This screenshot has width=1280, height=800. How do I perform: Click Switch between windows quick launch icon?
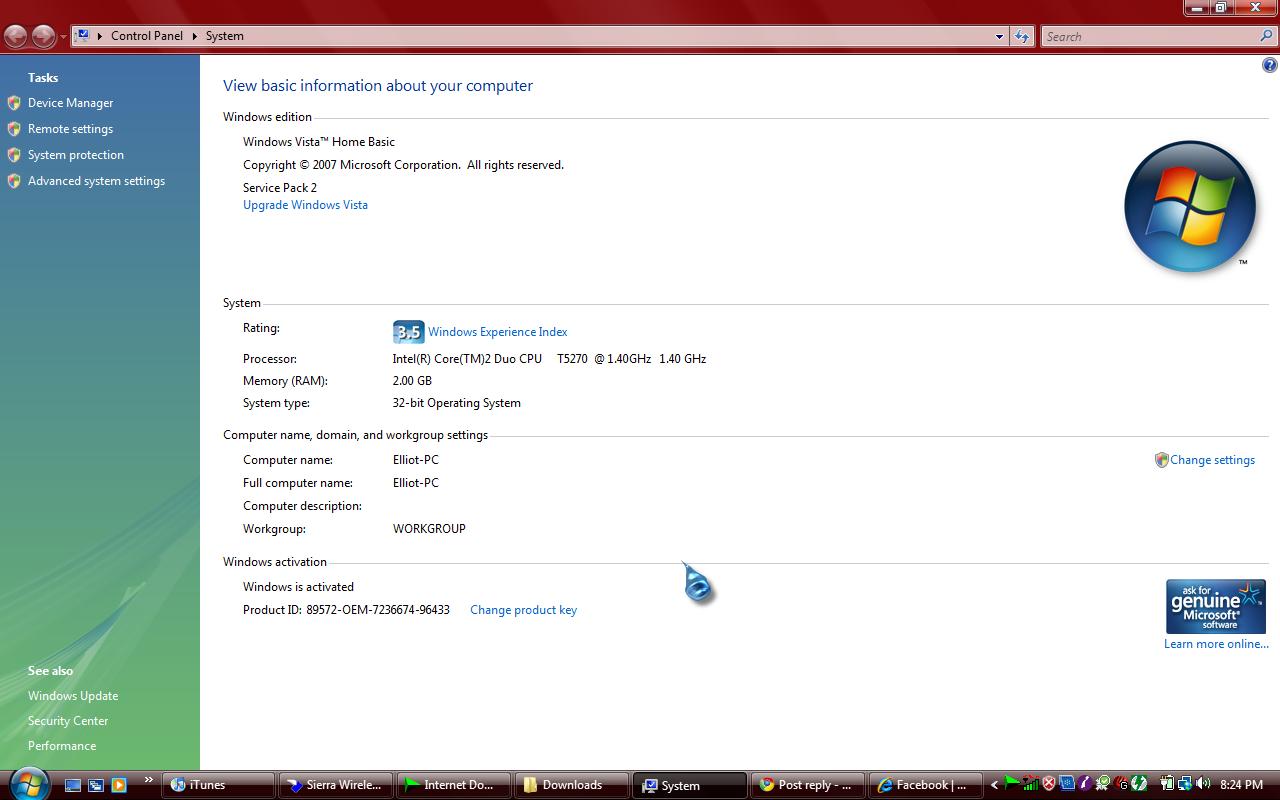96,785
